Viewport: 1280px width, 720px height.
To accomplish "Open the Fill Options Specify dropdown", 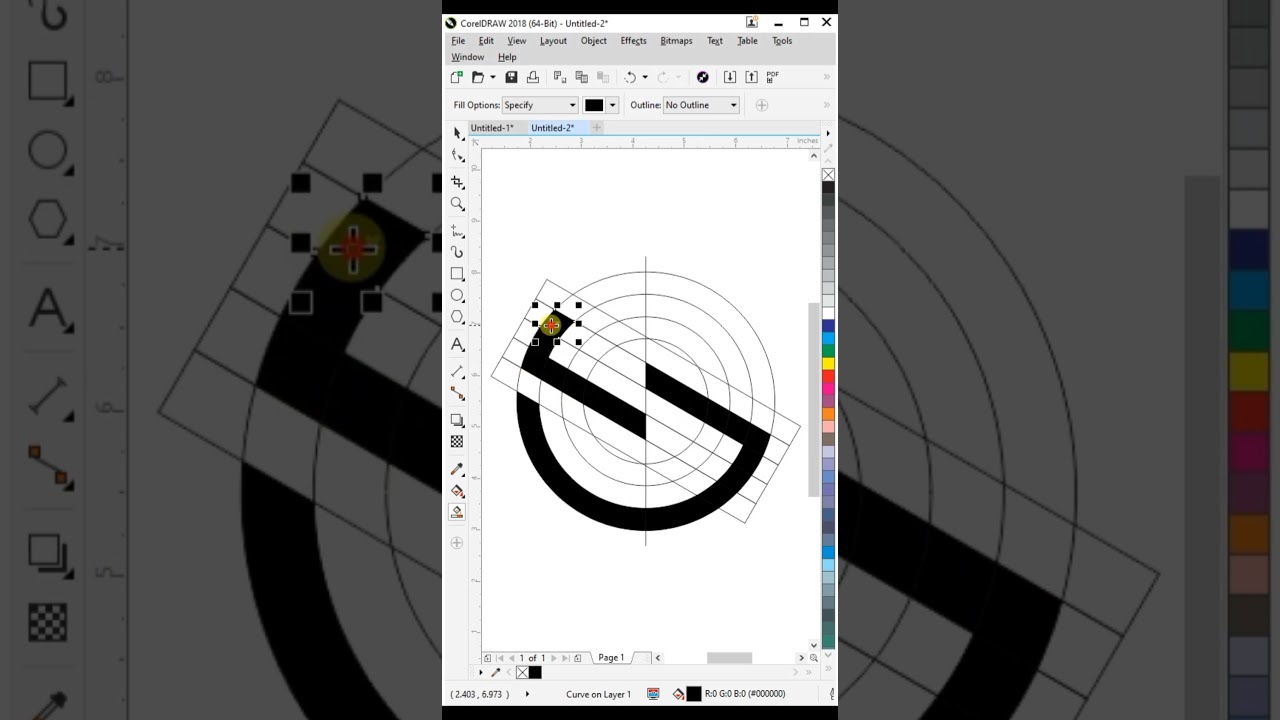I will (x=541, y=105).
